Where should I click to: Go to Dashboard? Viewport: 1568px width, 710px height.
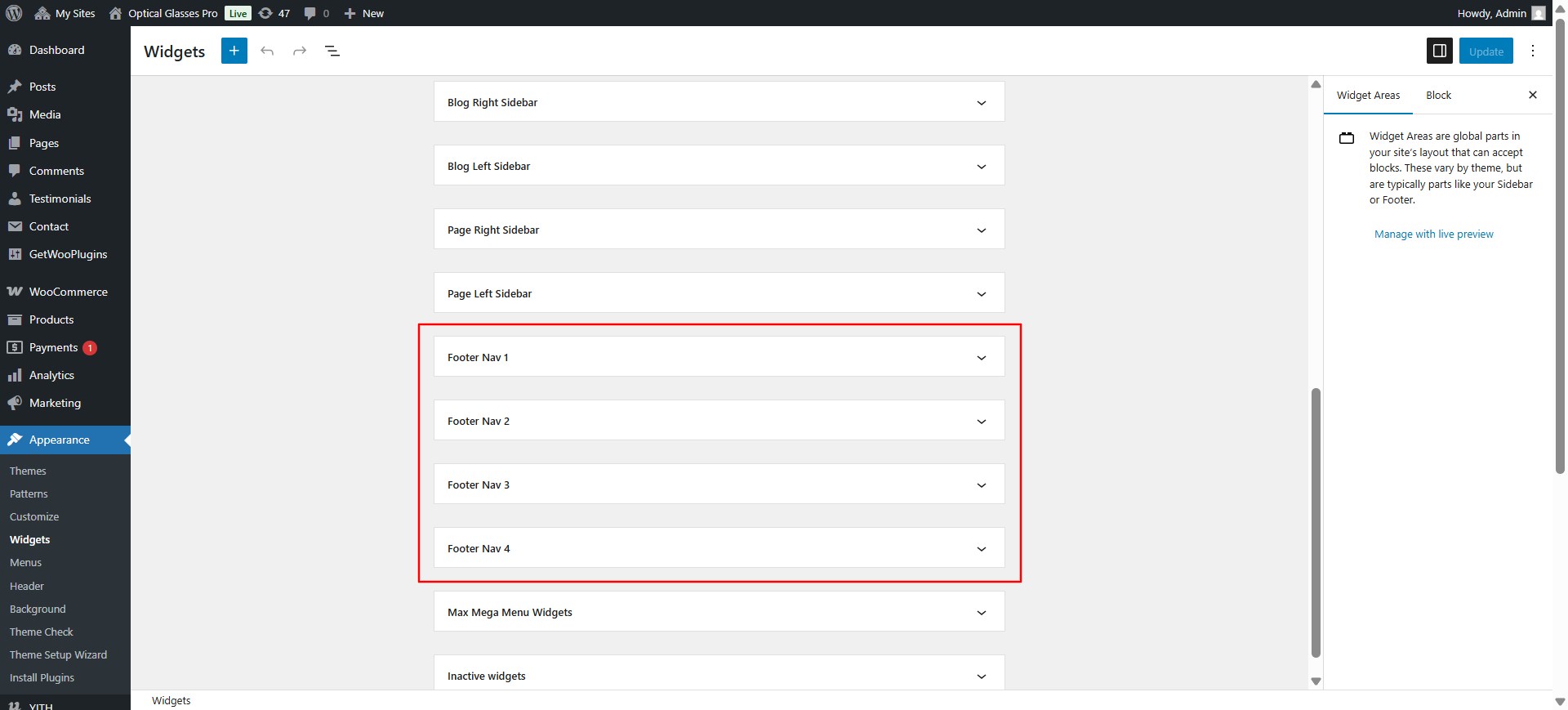point(56,50)
